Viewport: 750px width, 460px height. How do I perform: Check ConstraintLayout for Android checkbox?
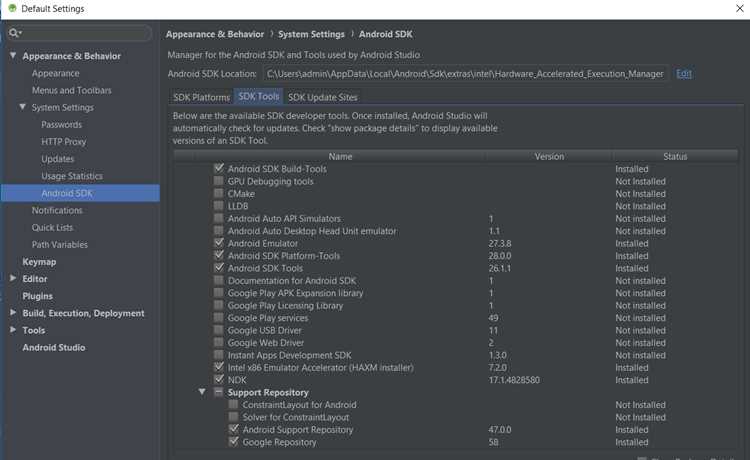(233, 405)
